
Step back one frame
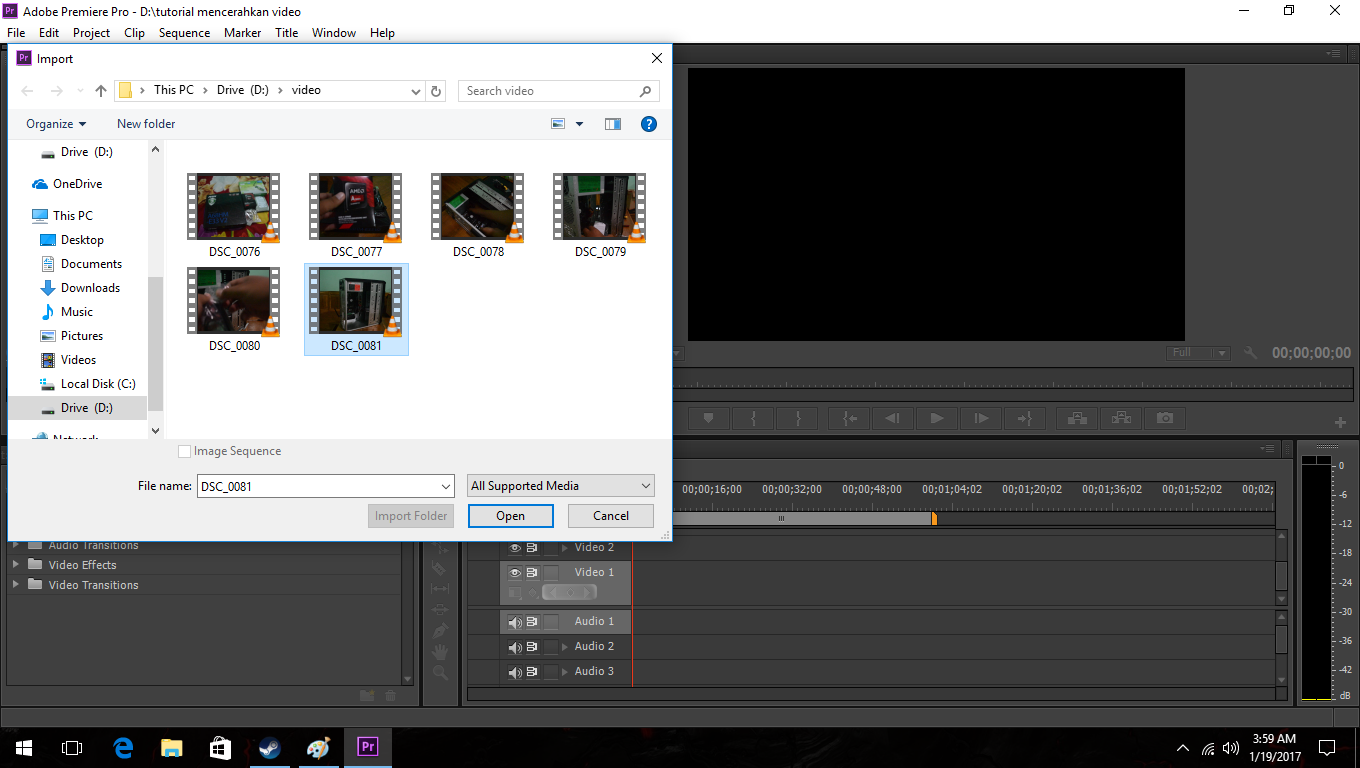[x=893, y=419]
